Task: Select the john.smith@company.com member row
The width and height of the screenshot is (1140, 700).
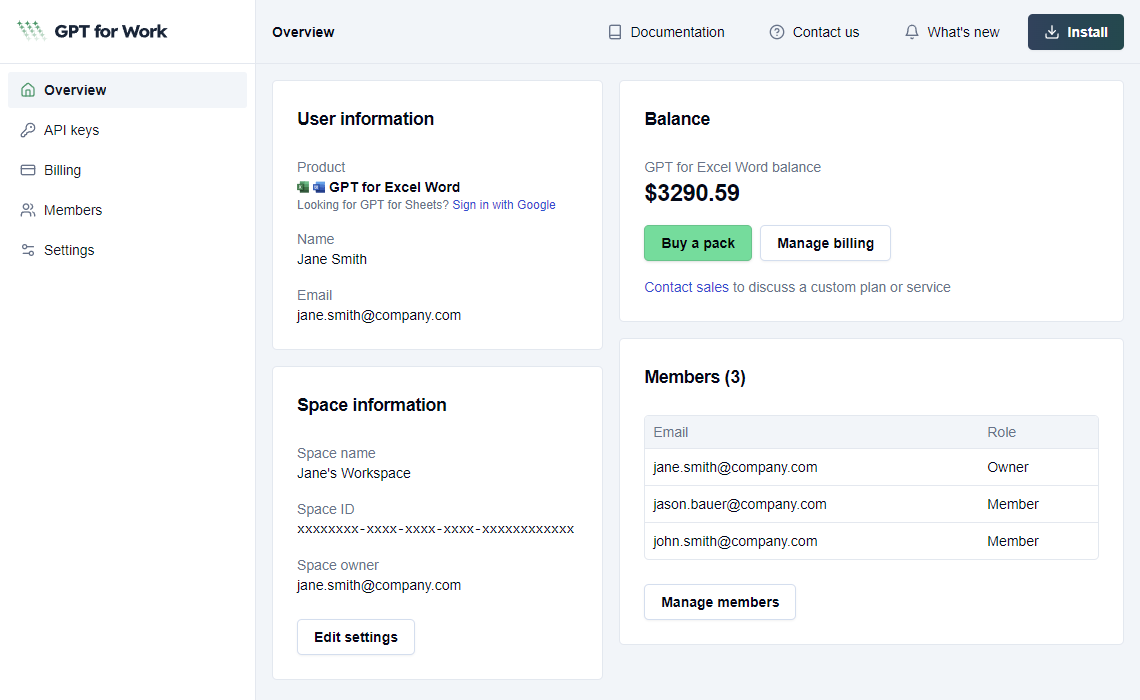Action: point(871,542)
